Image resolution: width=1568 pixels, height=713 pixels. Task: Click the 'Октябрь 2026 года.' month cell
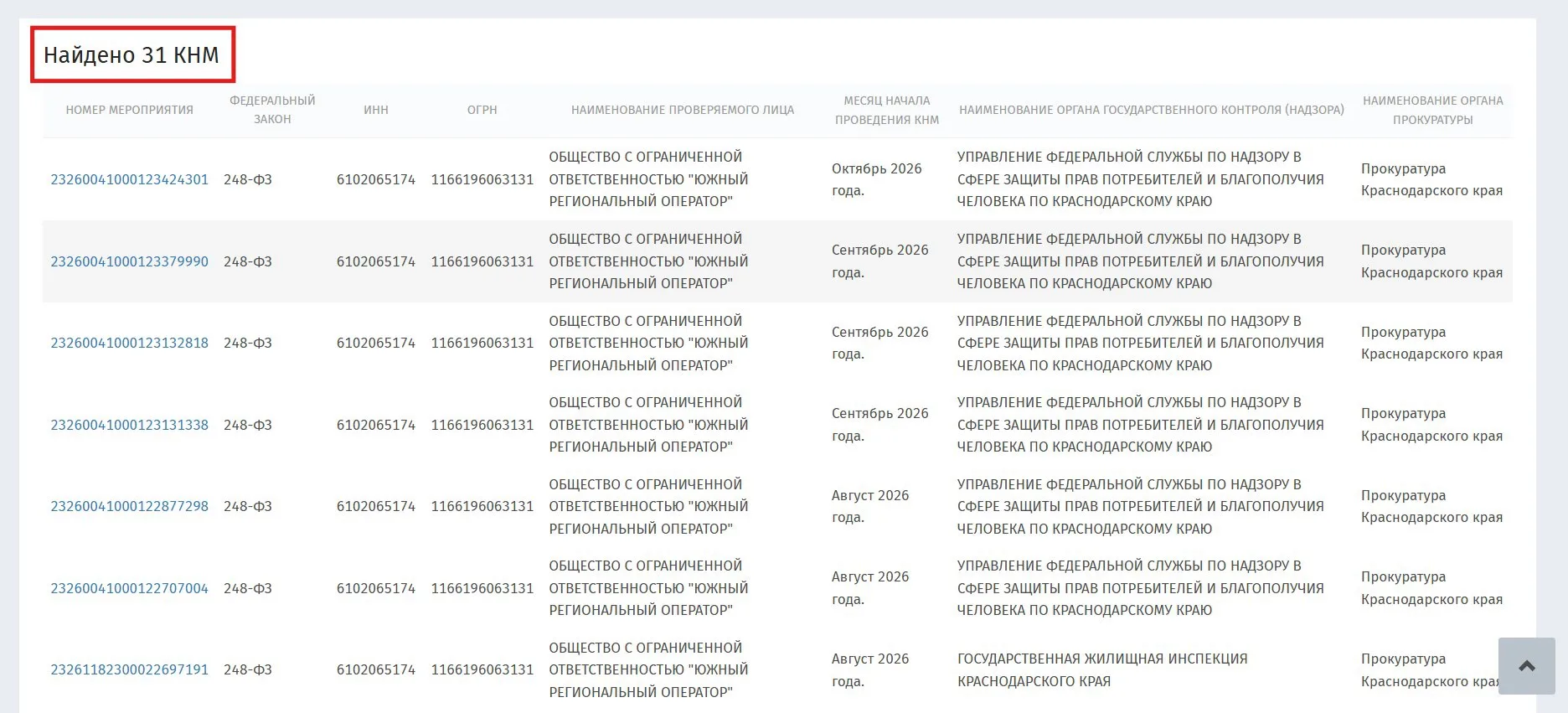[x=877, y=179]
